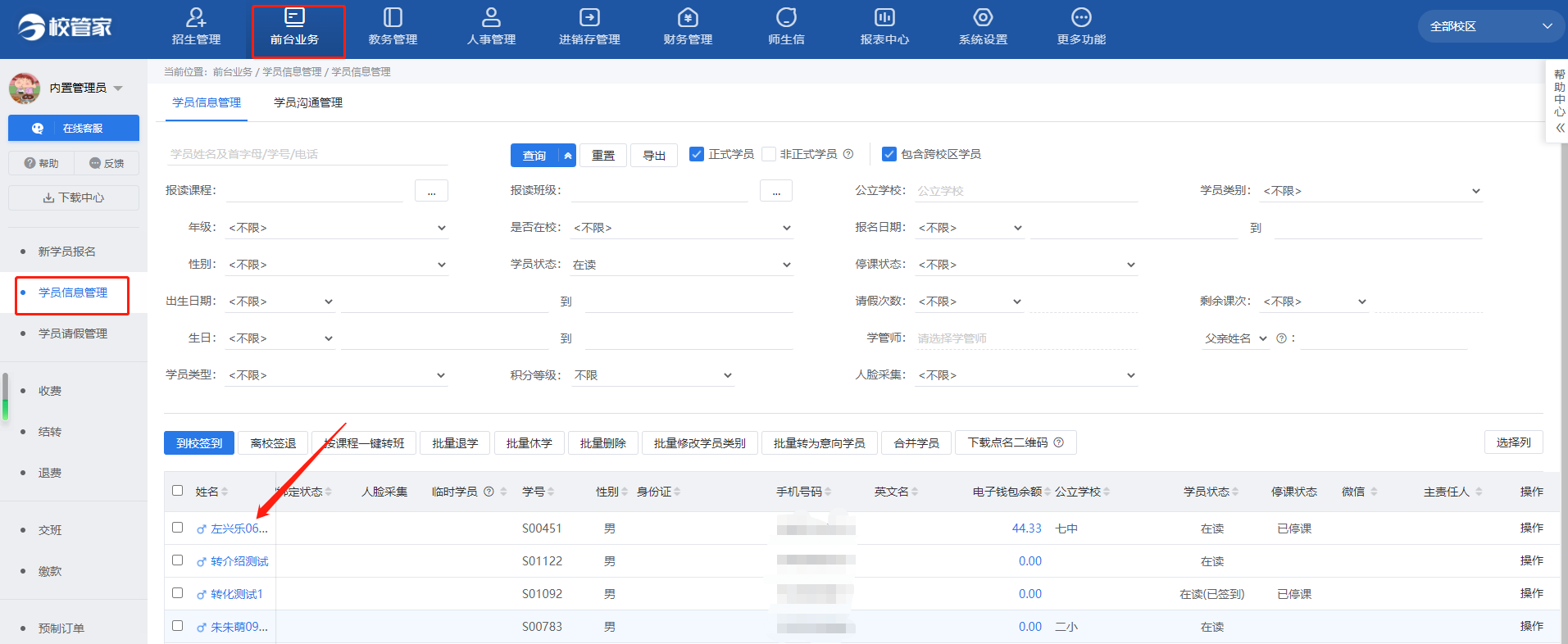Open 退费 in the sidebar

pyautogui.click(x=50, y=473)
